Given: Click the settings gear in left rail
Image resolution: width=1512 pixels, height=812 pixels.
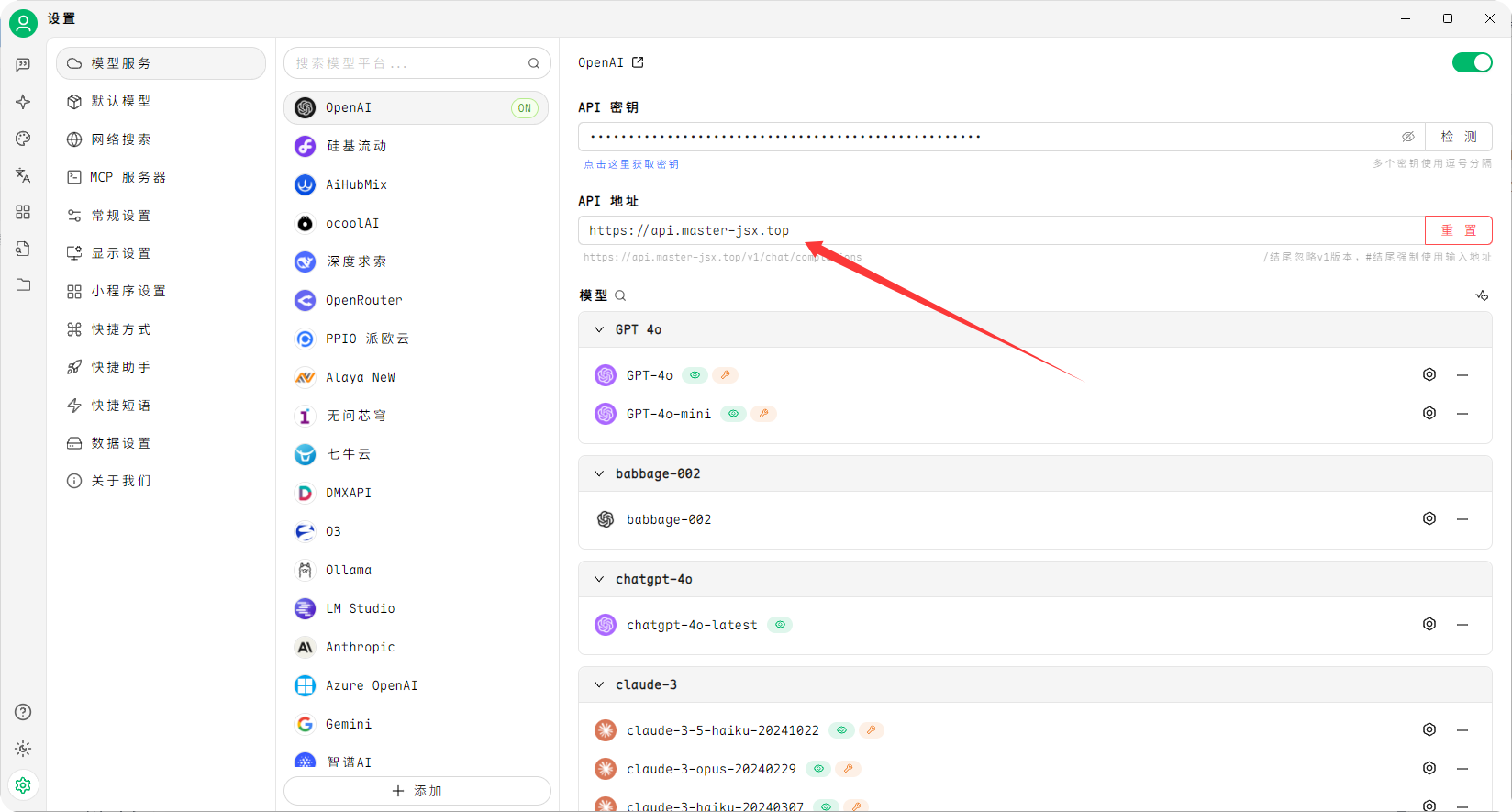Looking at the screenshot, I should 23,785.
